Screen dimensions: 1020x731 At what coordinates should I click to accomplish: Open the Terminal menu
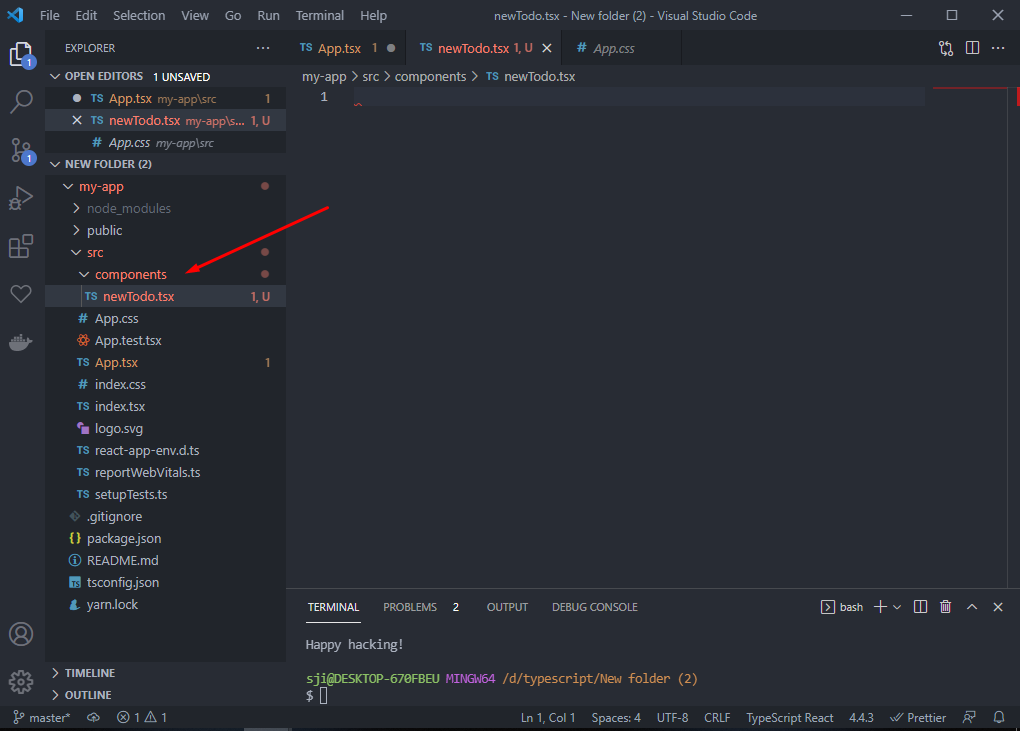(x=319, y=15)
